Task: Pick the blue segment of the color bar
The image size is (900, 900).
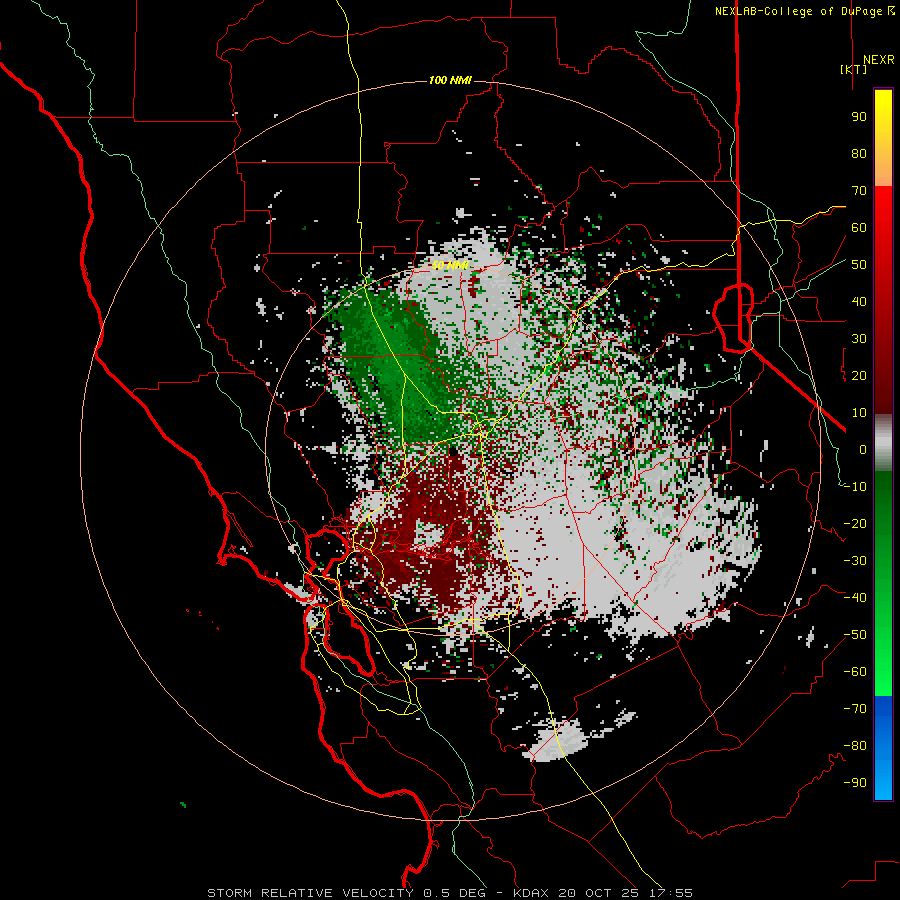Action: 883,747
